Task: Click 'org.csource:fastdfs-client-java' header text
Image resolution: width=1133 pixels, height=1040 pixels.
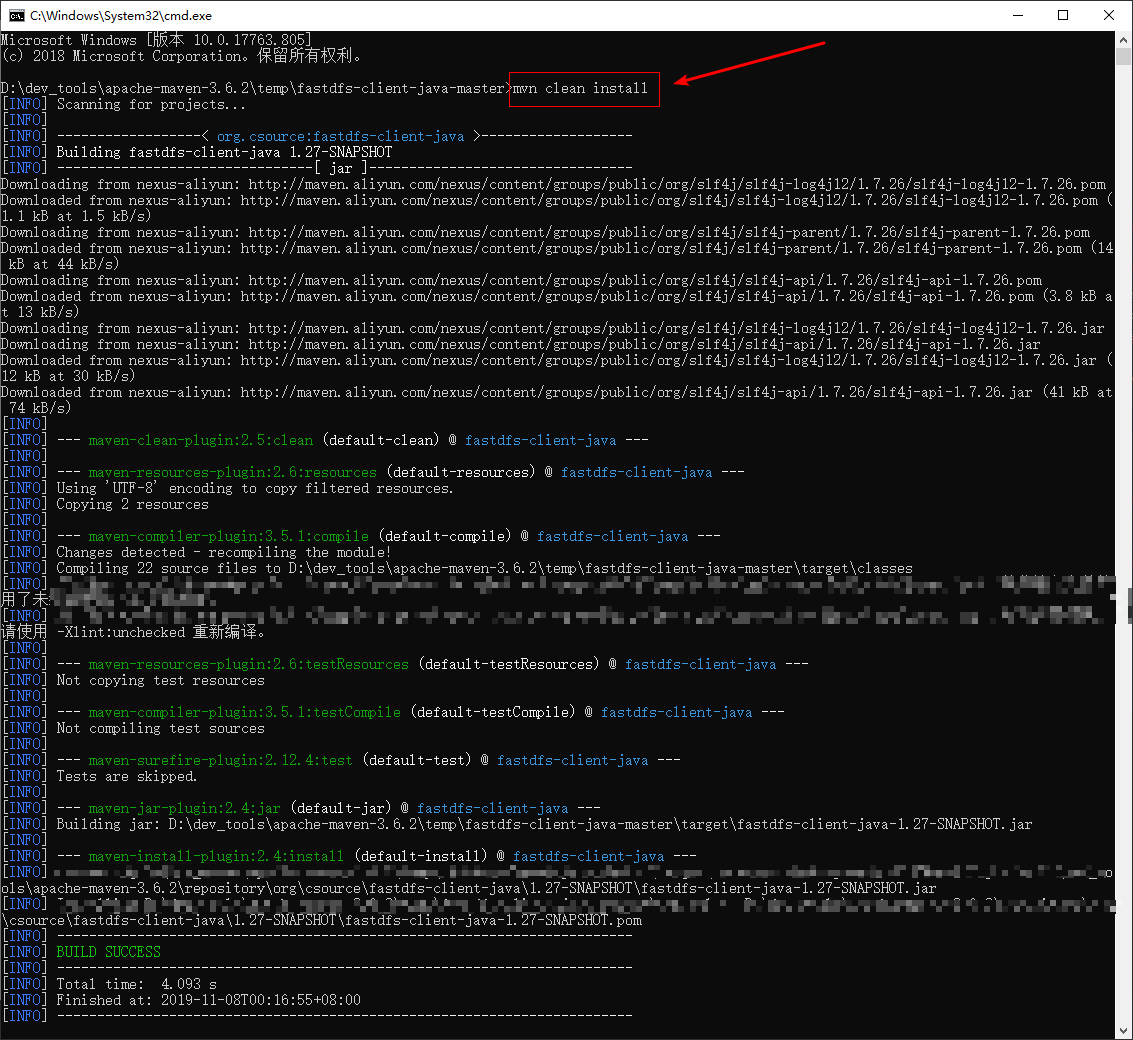Action: tap(340, 137)
